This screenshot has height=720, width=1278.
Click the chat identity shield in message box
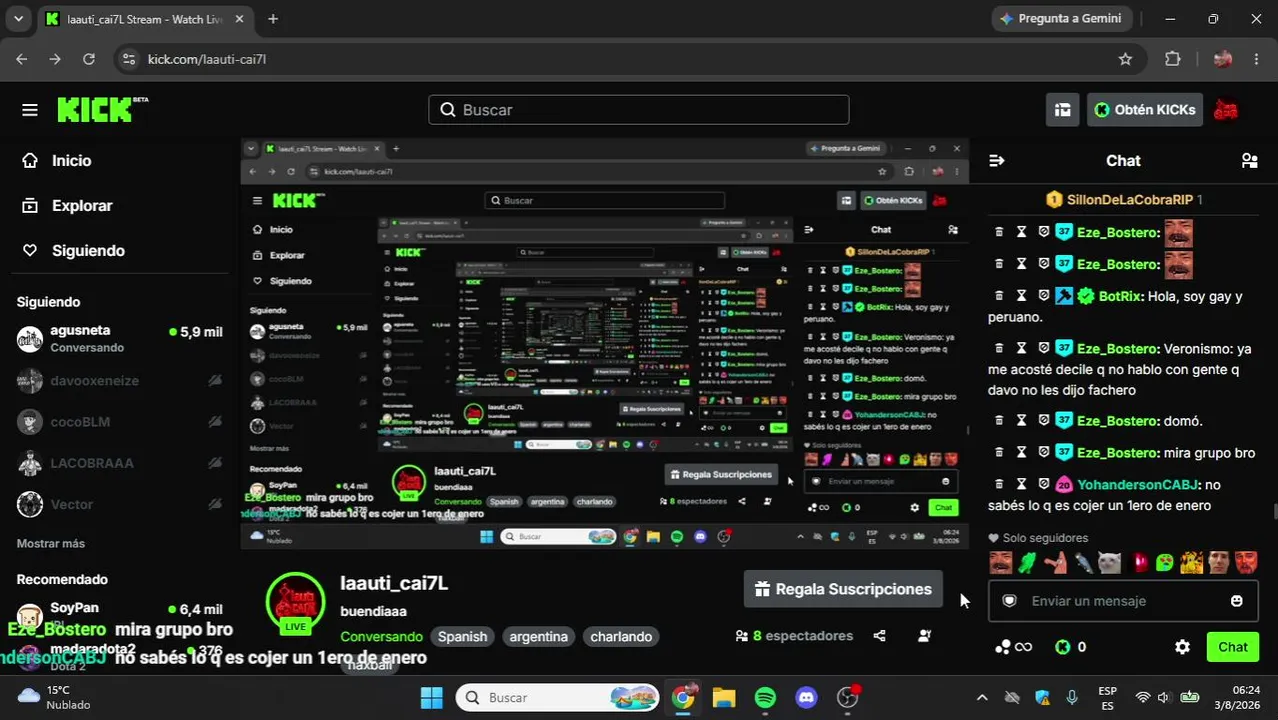click(1009, 601)
